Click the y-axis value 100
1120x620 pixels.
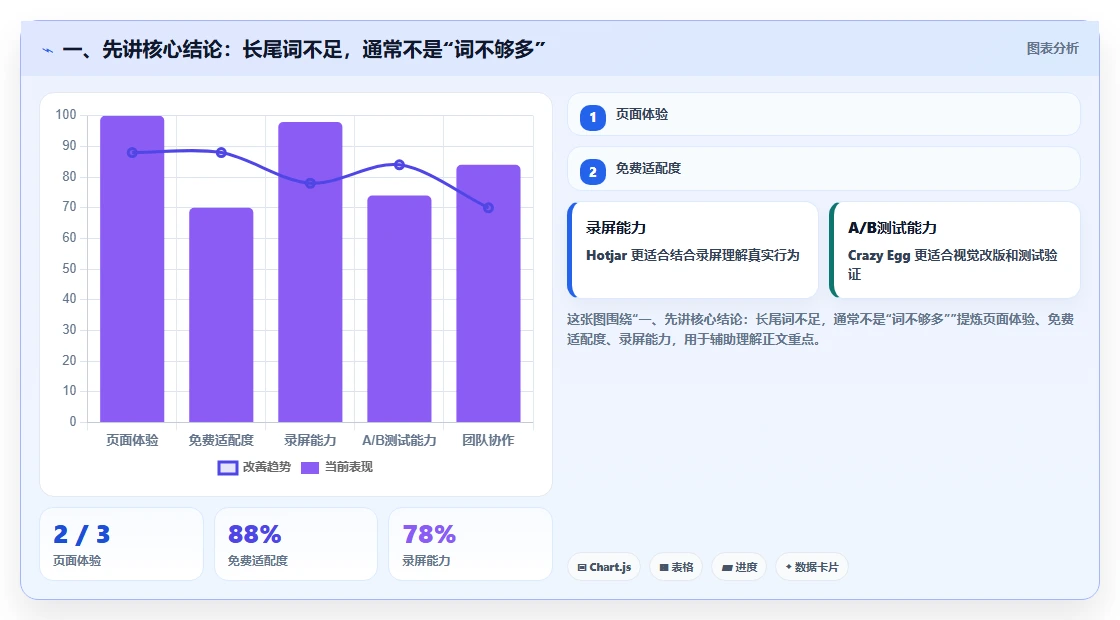click(66, 114)
